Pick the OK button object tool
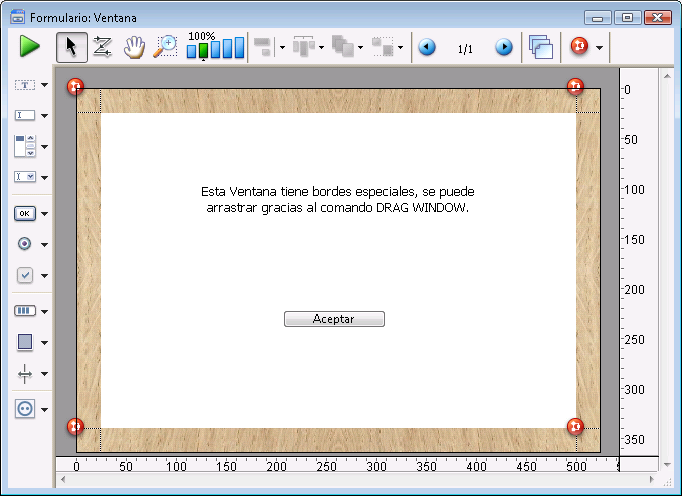This screenshot has height=496, width=682. [25, 213]
